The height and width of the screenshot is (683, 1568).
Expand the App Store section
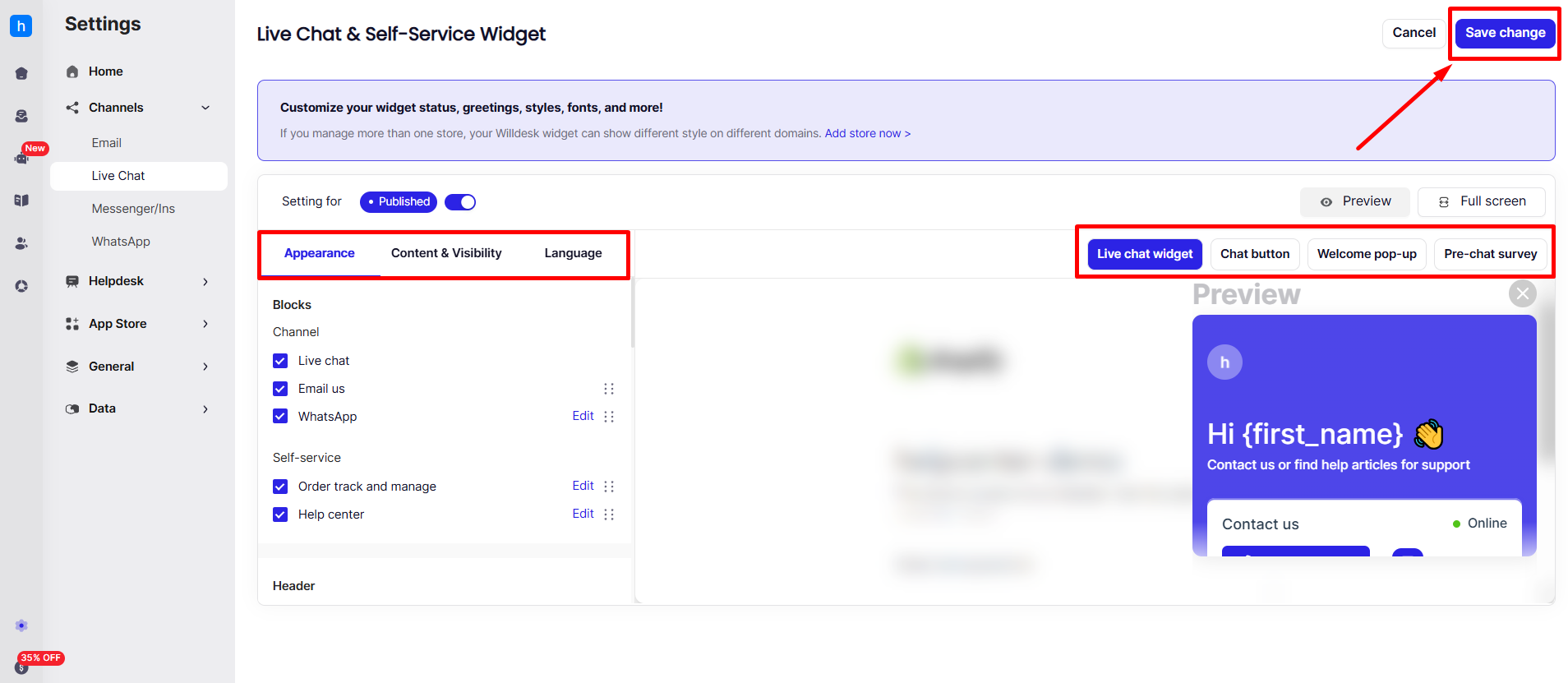[205, 324]
